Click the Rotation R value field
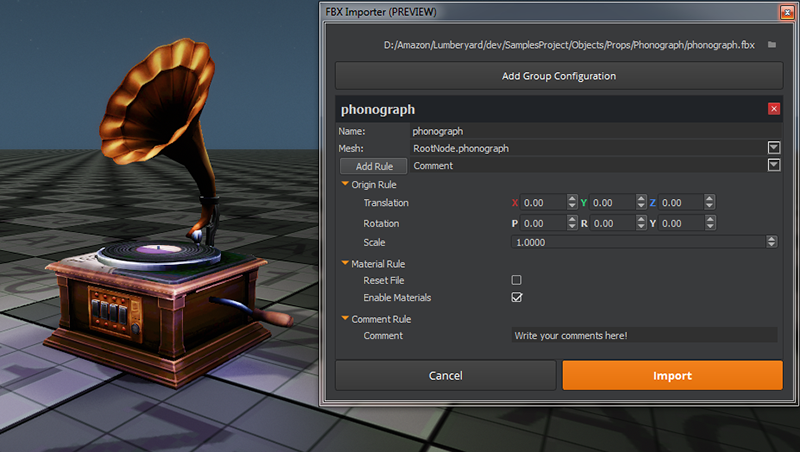Screen dimensions: 800x452 coord(612,223)
